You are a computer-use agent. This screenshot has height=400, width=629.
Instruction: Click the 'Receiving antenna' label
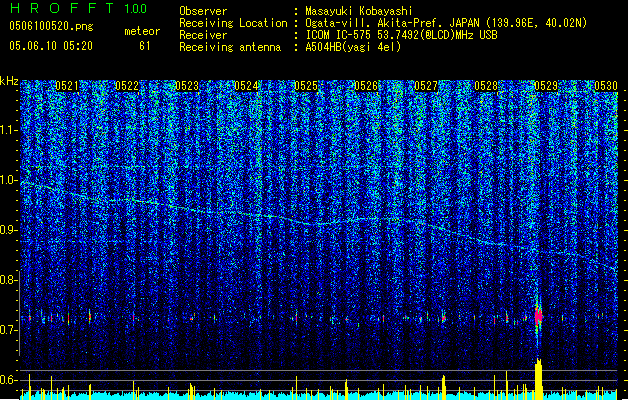pyautogui.click(x=230, y=47)
